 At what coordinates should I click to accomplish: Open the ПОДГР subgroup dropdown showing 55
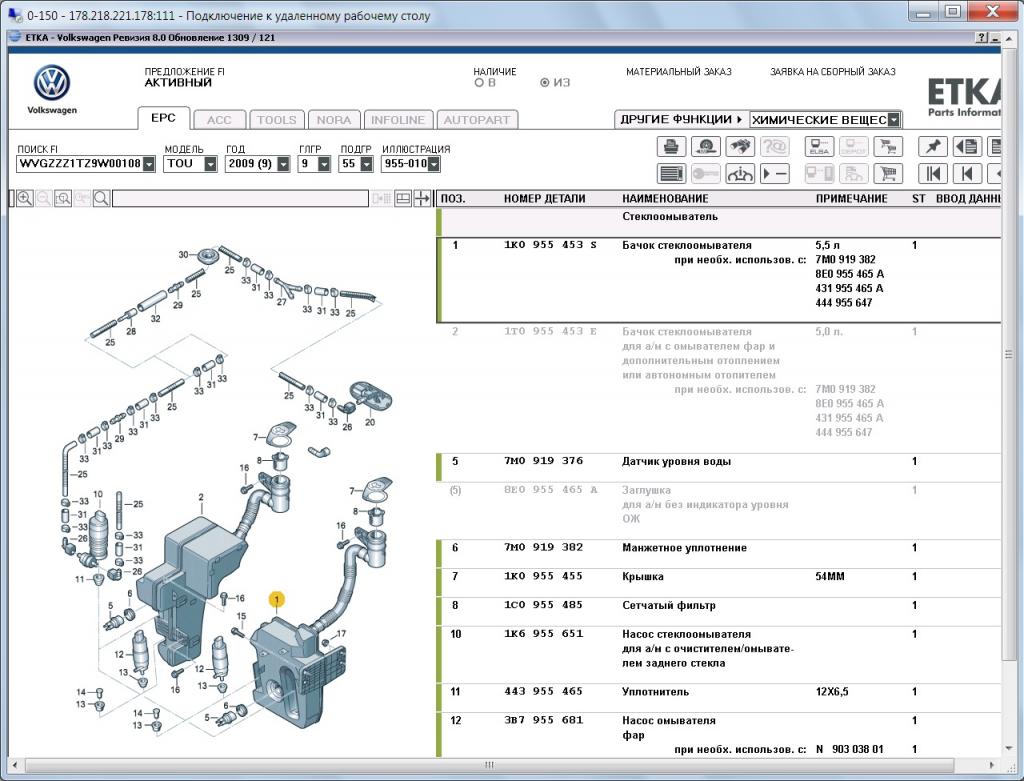point(366,164)
